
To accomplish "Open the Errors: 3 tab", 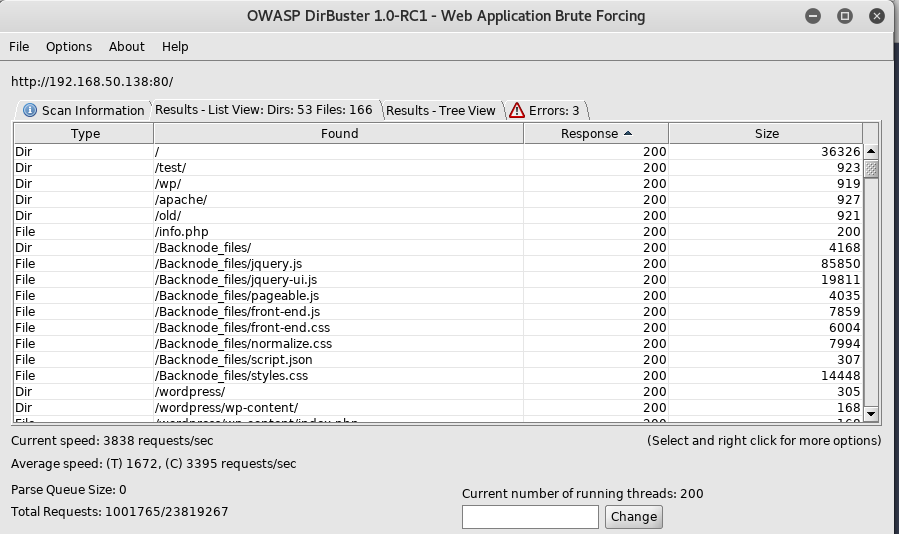I will [x=546, y=110].
